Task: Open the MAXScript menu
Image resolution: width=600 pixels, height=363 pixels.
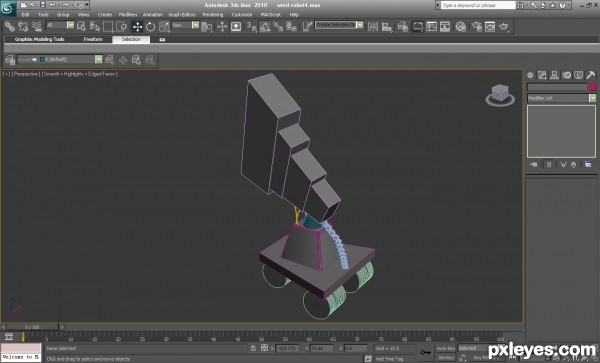Action: (x=271, y=15)
